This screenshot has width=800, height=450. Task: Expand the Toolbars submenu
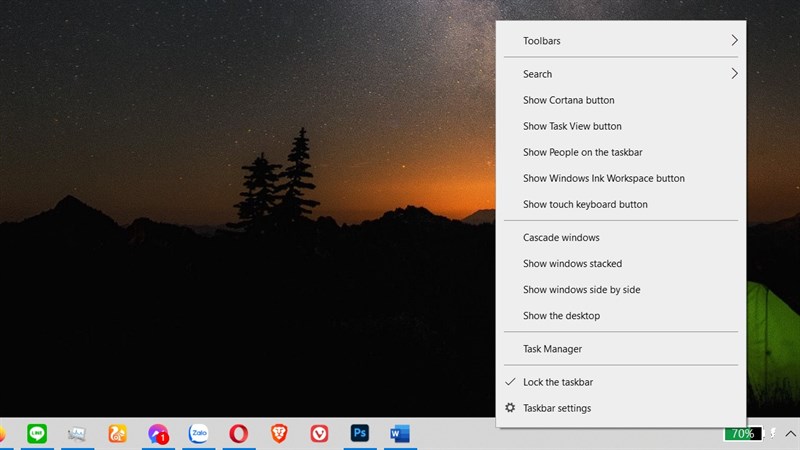click(620, 41)
